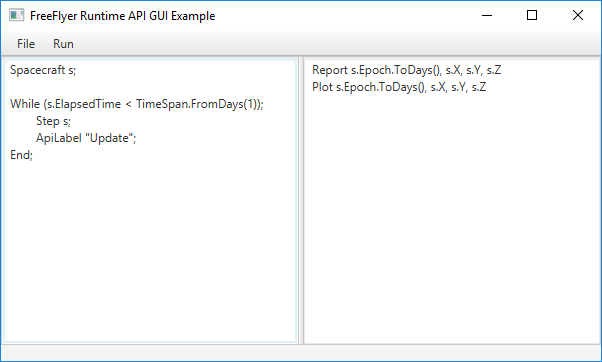
Task: Place cursor on the "Step s;" line
Action: pos(53,121)
